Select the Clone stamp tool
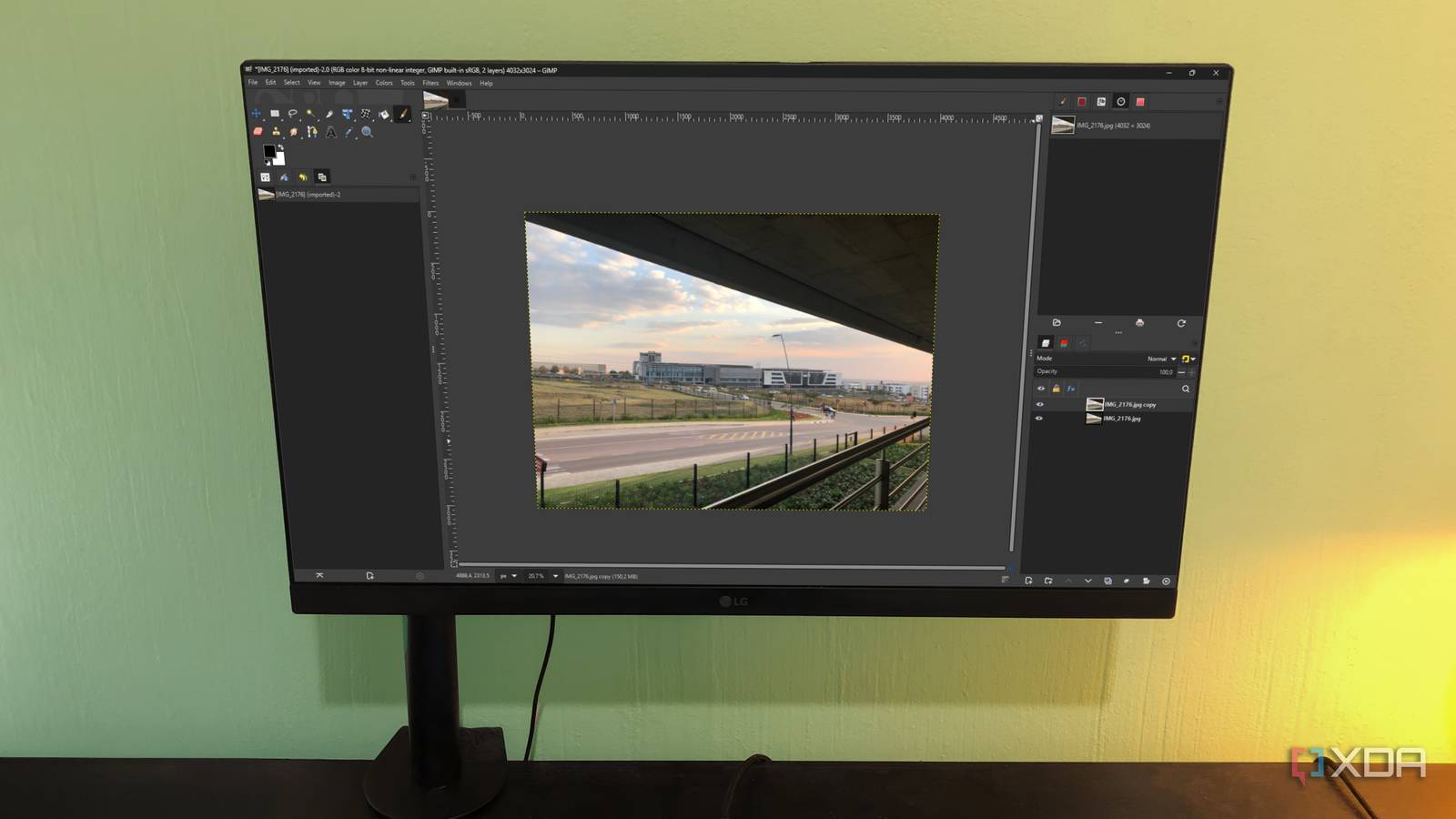The height and width of the screenshot is (819, 1456). (x=277, y=132)
